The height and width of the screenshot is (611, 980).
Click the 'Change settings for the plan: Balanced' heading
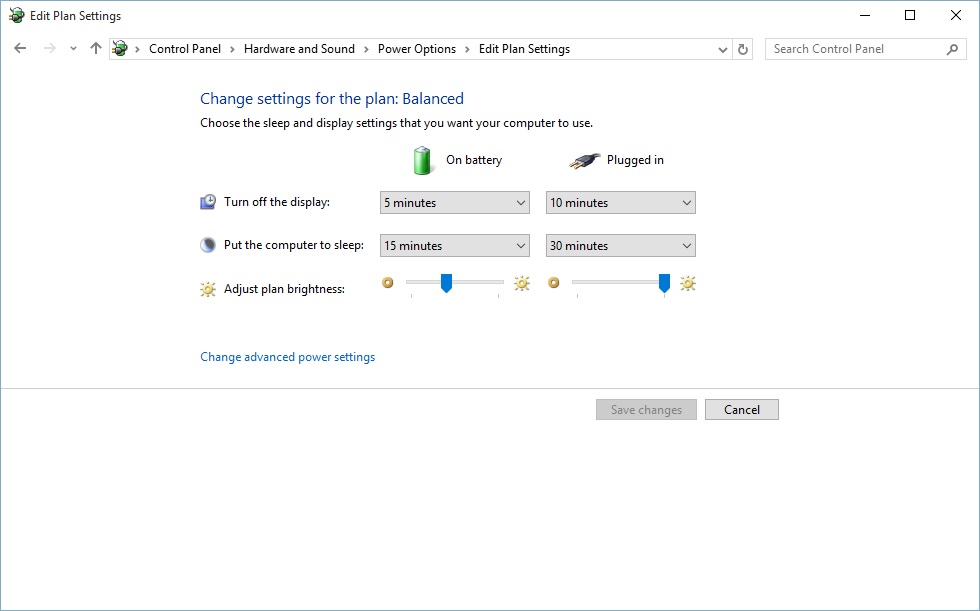pos(332,99)
